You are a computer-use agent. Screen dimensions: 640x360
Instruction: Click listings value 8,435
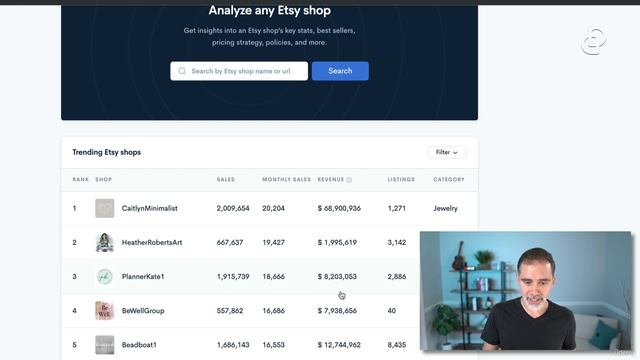pos(397,345)
